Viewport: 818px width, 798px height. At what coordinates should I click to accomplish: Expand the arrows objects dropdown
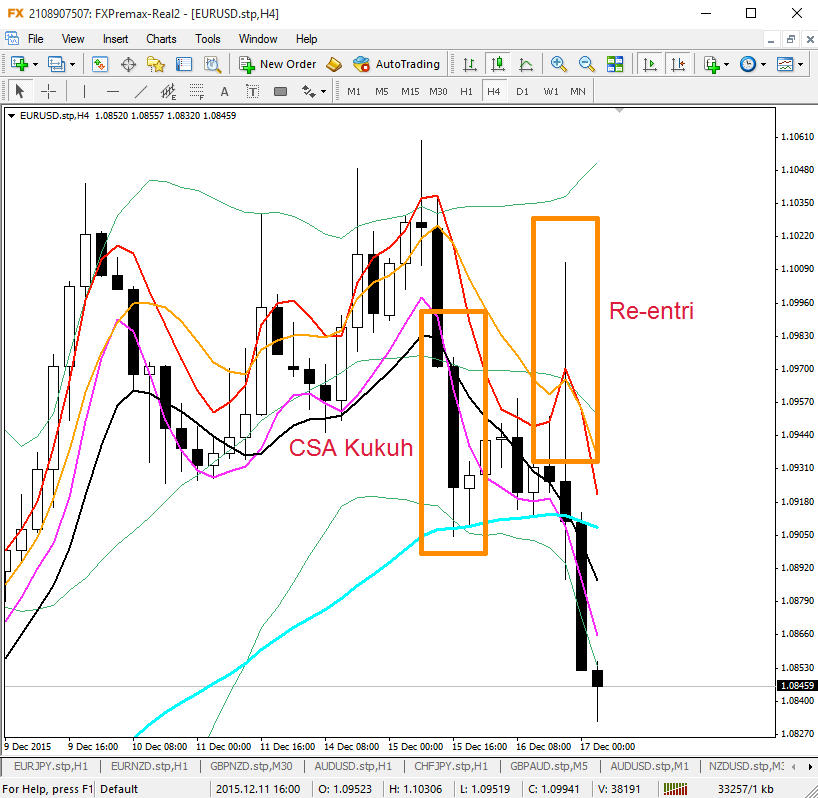point(323,92)
